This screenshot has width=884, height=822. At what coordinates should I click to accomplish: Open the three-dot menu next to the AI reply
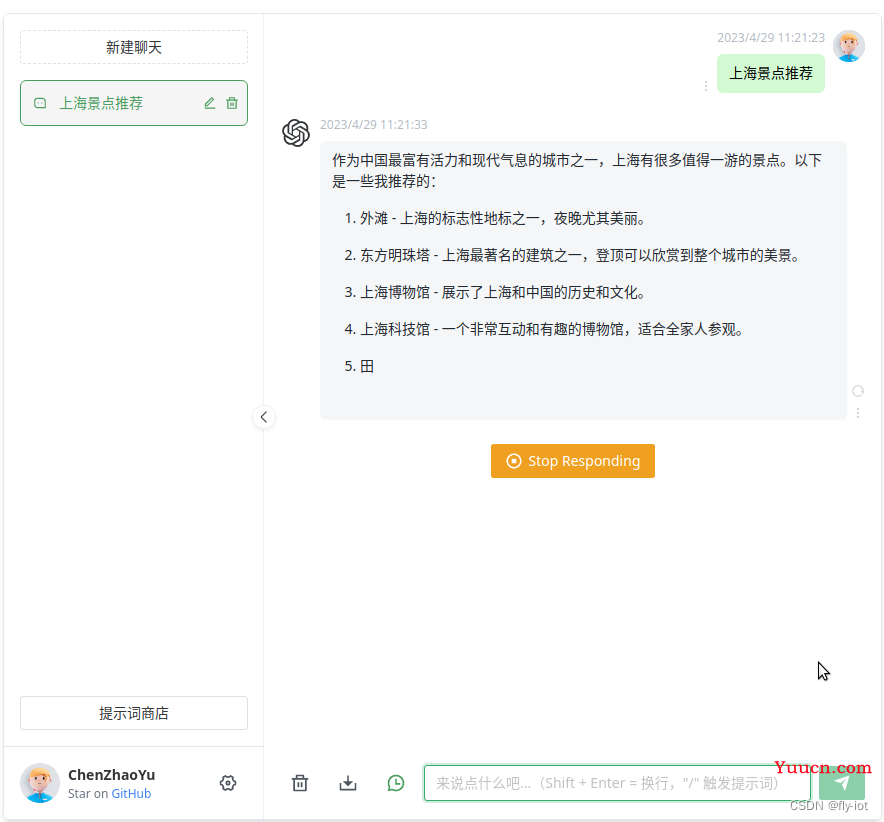pos(858,413)
